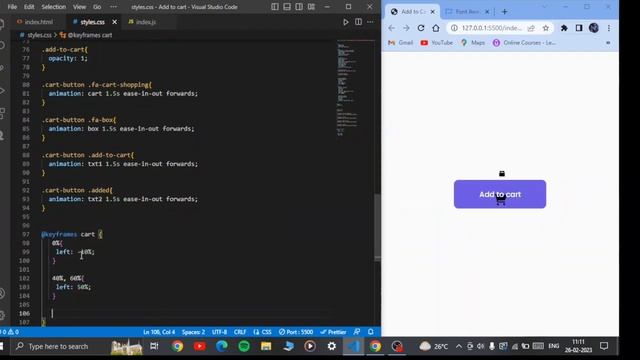Open the Online Courses bookmark

(x=524, y=42)
